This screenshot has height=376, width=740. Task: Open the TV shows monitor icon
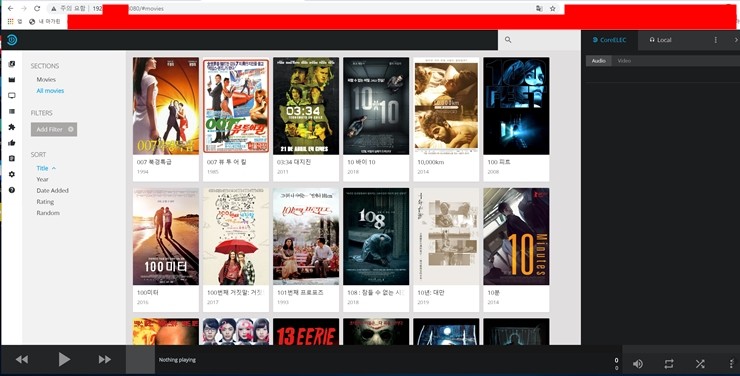click(x=12, y=95)
